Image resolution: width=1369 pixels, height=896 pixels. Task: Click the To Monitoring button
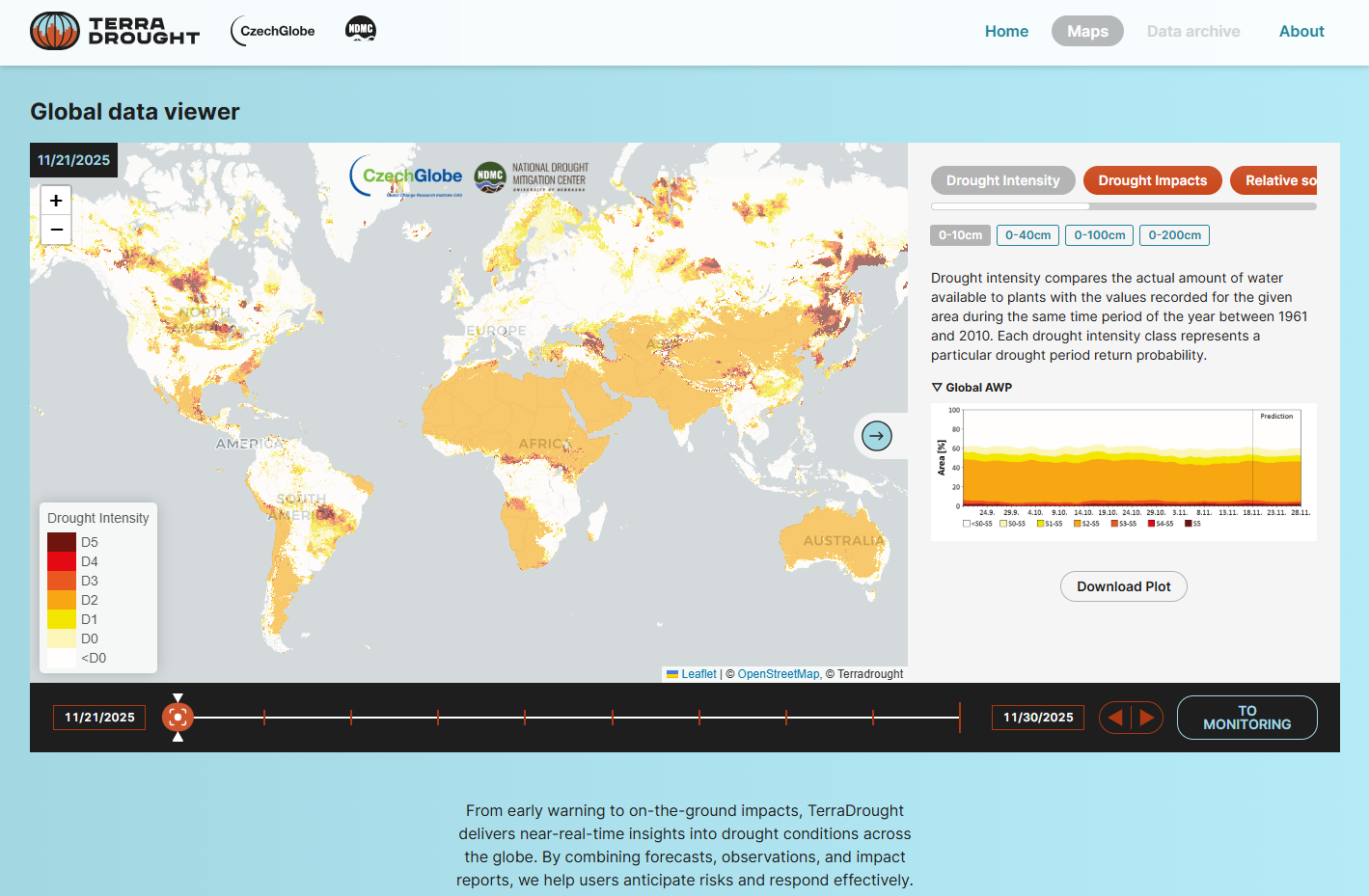pyautogui.click(x=1246, y=718)
